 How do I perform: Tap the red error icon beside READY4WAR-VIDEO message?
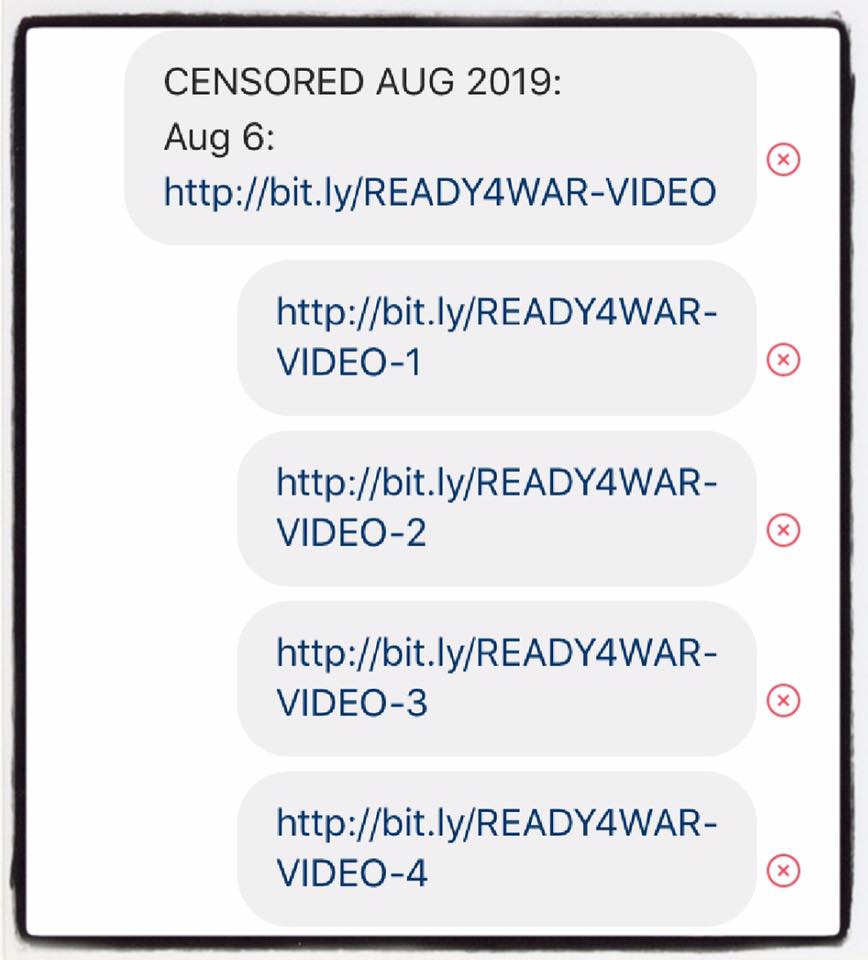click(x=783, y=159)
